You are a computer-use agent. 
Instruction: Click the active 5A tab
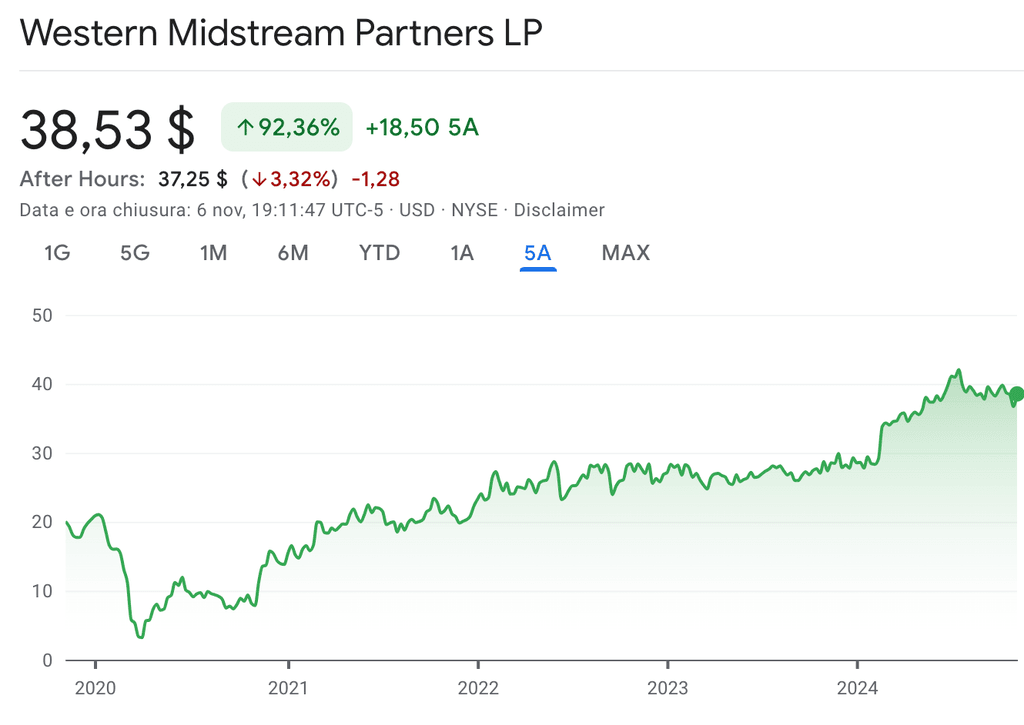(x=538, y=253)
